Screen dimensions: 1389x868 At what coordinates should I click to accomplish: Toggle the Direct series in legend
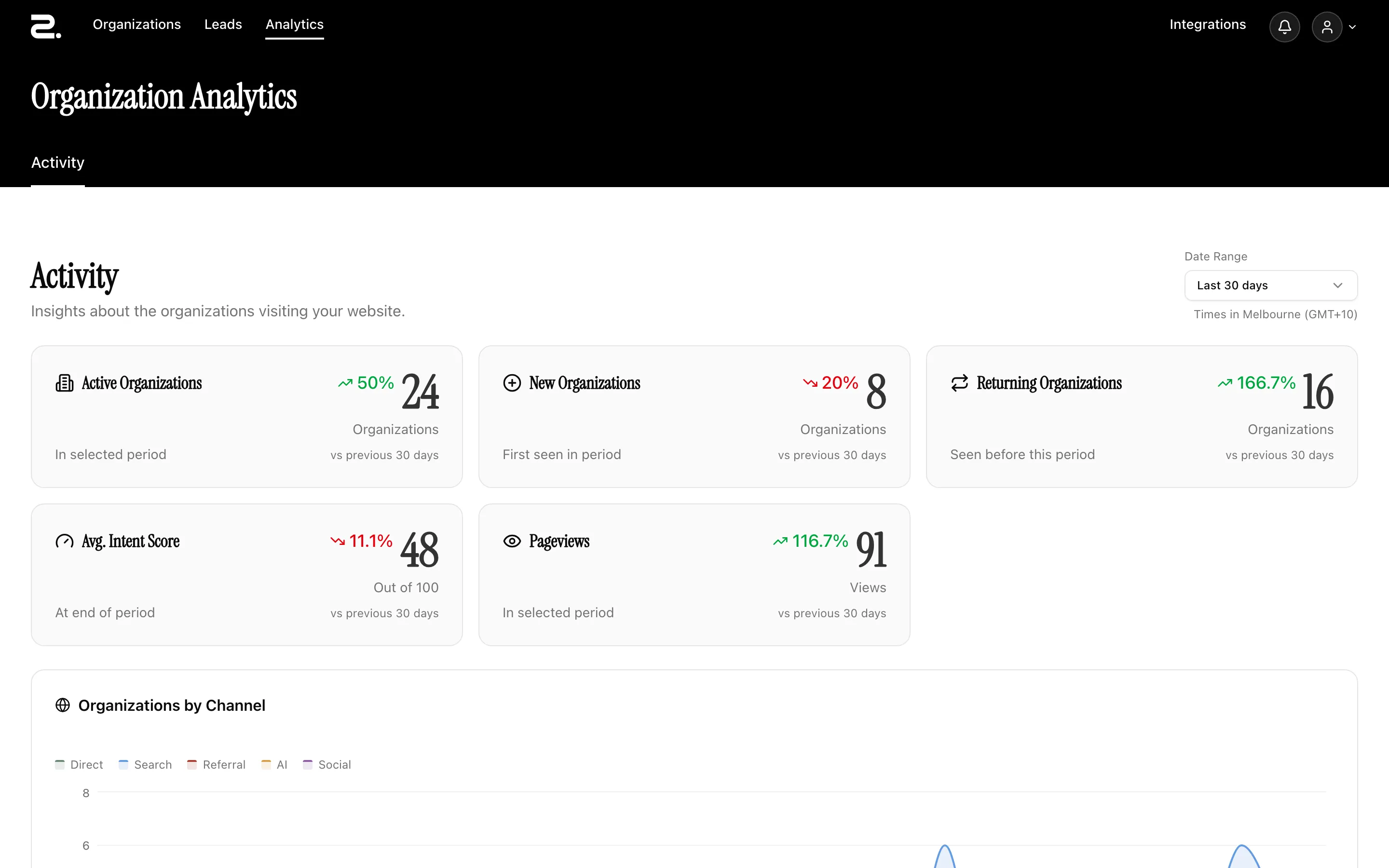(x=79, y=765)
